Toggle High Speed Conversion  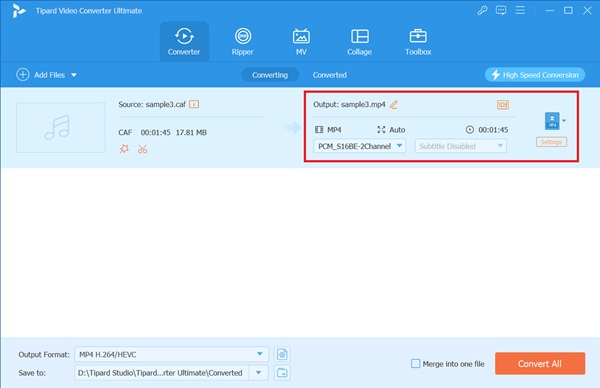[535, 75]
